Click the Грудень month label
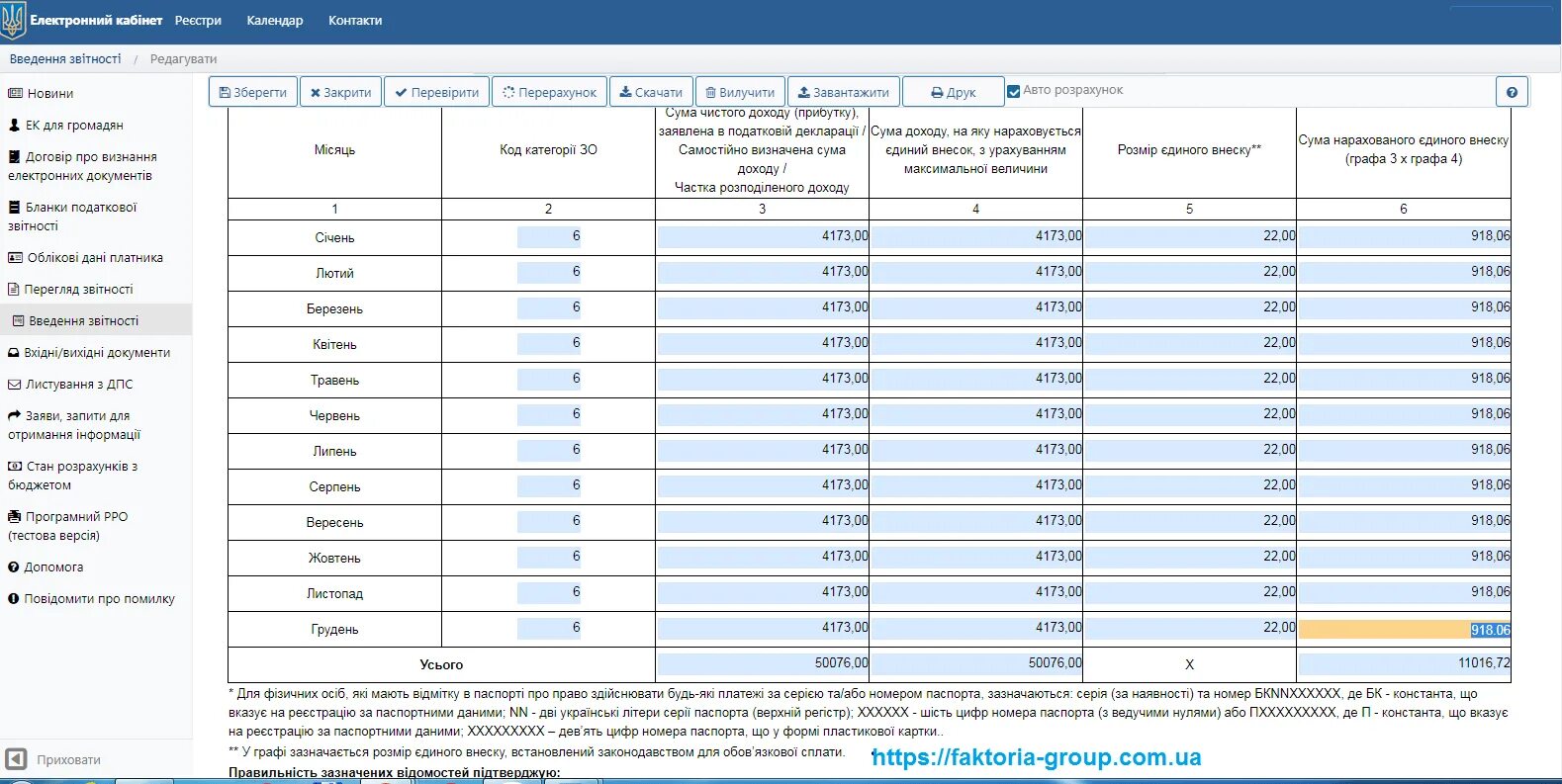This screenshot has height=784, width=1562. [334, 629]
